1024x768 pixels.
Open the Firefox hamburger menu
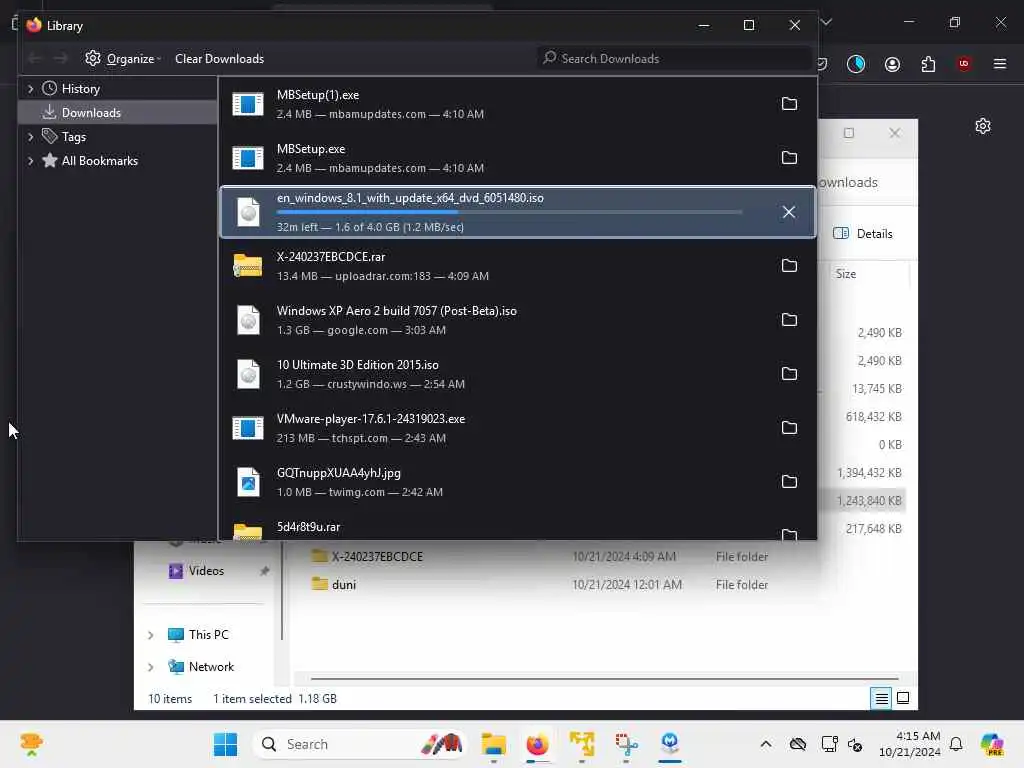pos(1000,64)
